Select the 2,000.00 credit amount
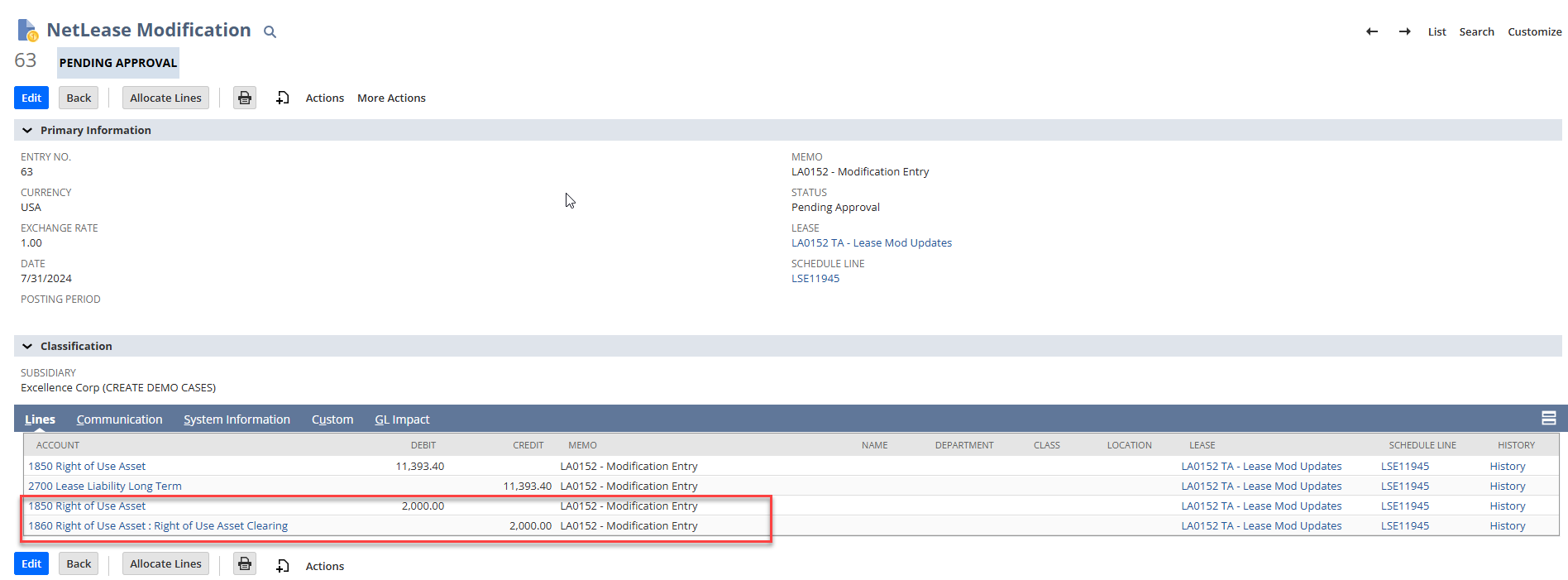 pyautogui.click(x=530, y=525)
